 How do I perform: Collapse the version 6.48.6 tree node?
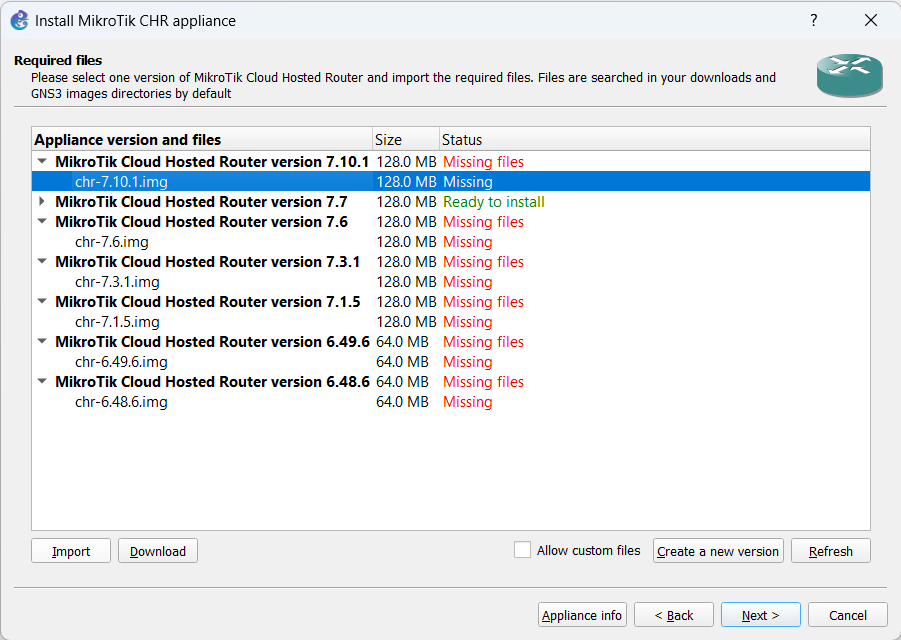pyautogui.click(x=42, y=381)
